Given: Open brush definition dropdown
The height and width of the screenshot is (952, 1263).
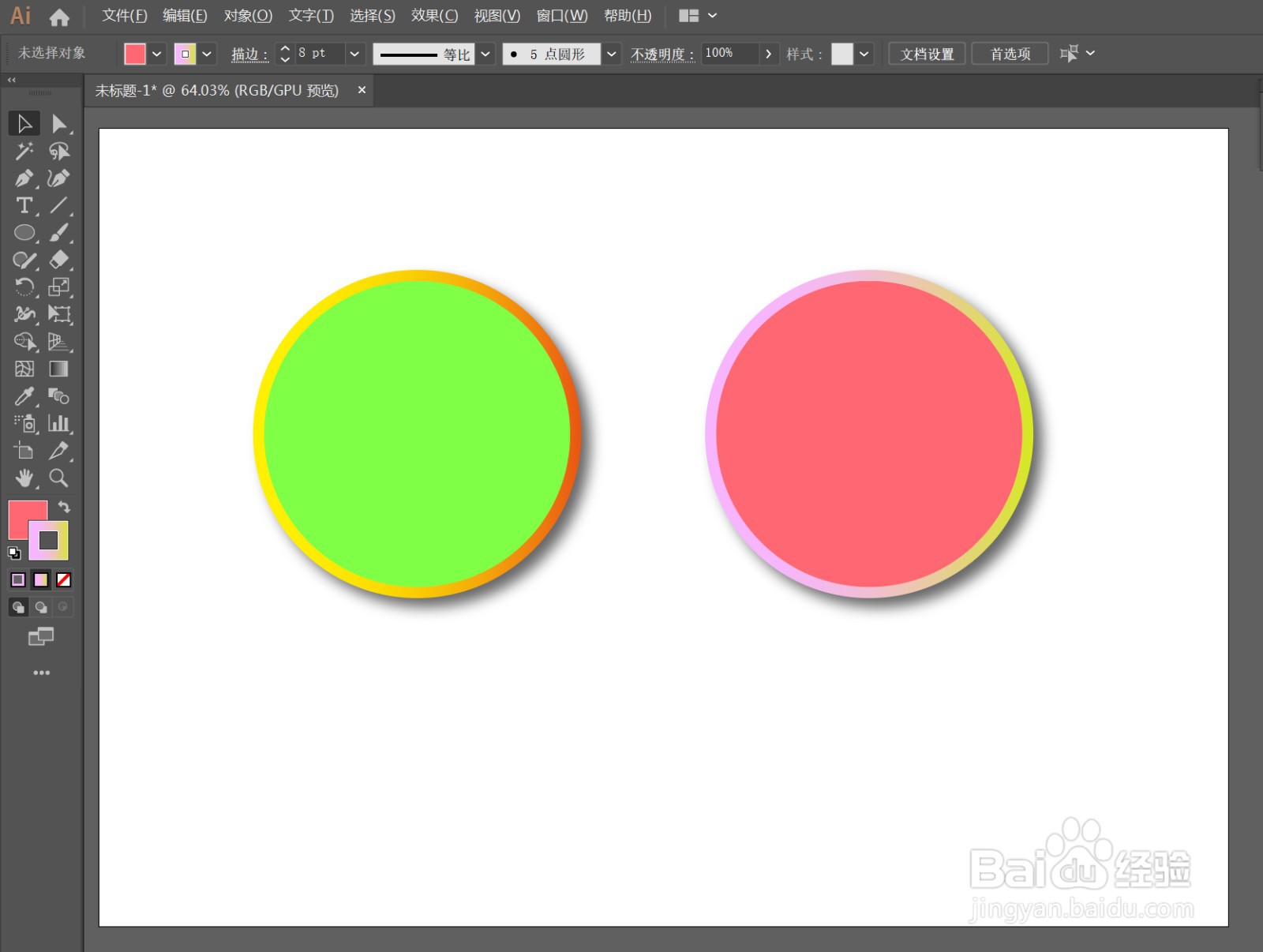Looking at the screenshot, I should [x=612, y=54].
